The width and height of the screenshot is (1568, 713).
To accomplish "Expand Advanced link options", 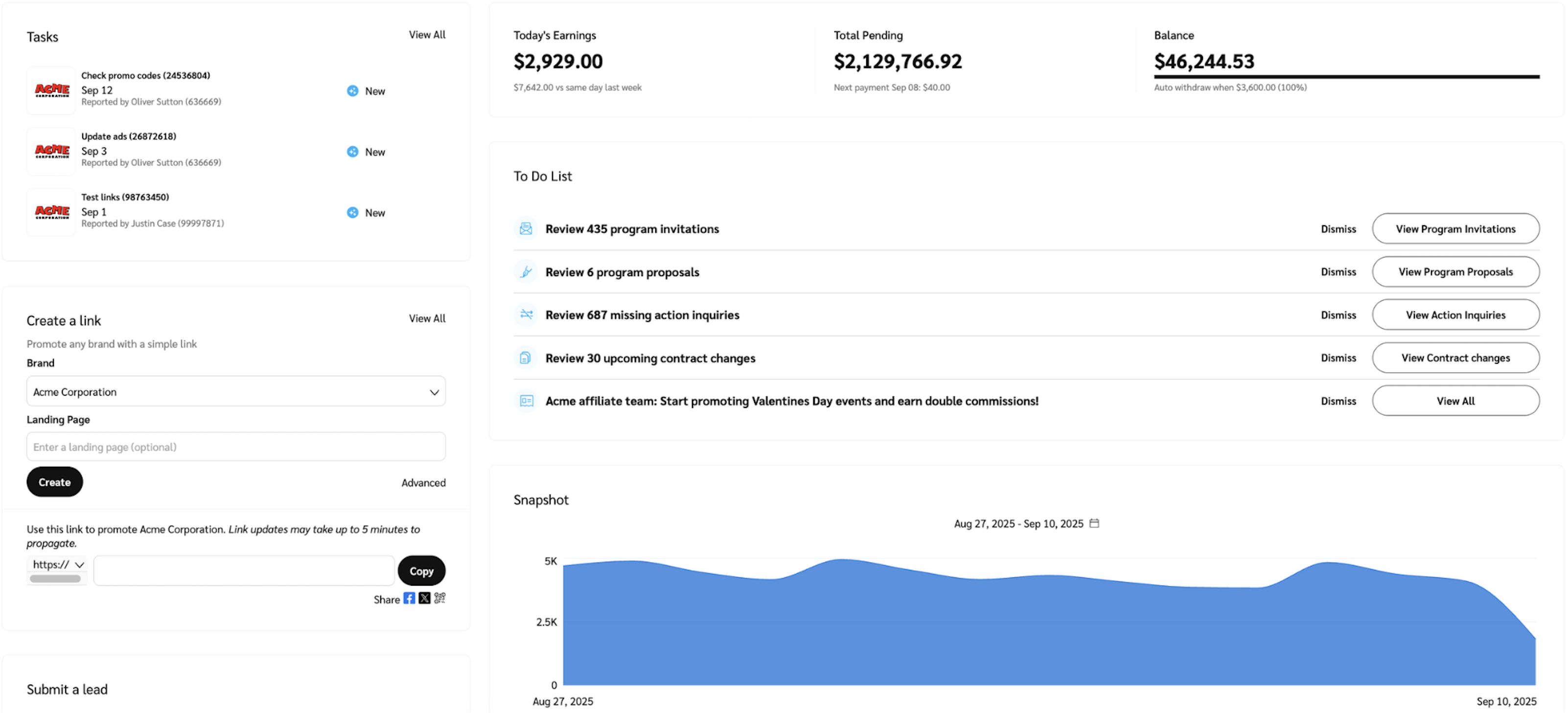I will [x=423, y=482].
